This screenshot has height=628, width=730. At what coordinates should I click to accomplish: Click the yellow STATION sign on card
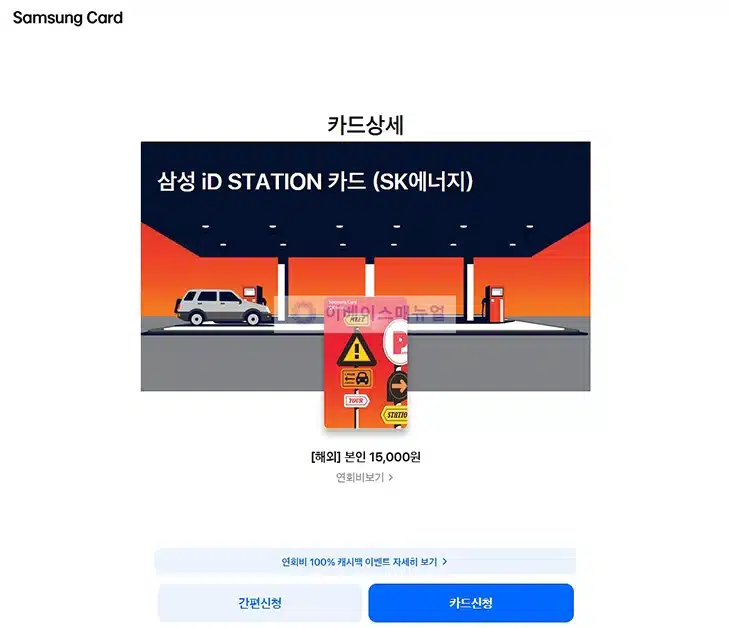coord(395,414)
